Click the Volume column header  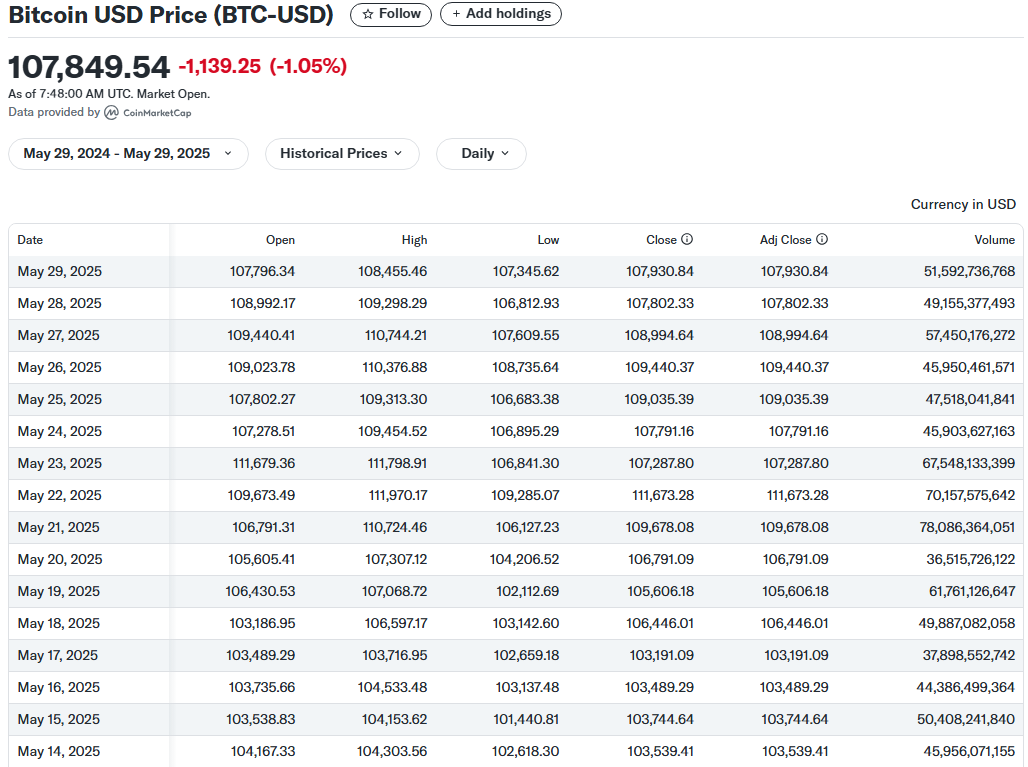994,240
